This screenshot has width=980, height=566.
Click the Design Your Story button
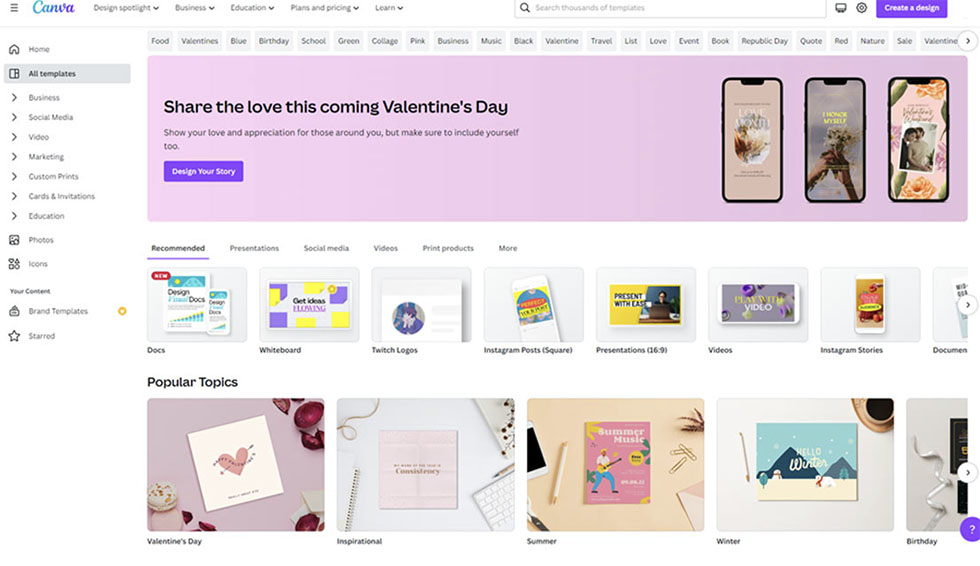[203, 171]
